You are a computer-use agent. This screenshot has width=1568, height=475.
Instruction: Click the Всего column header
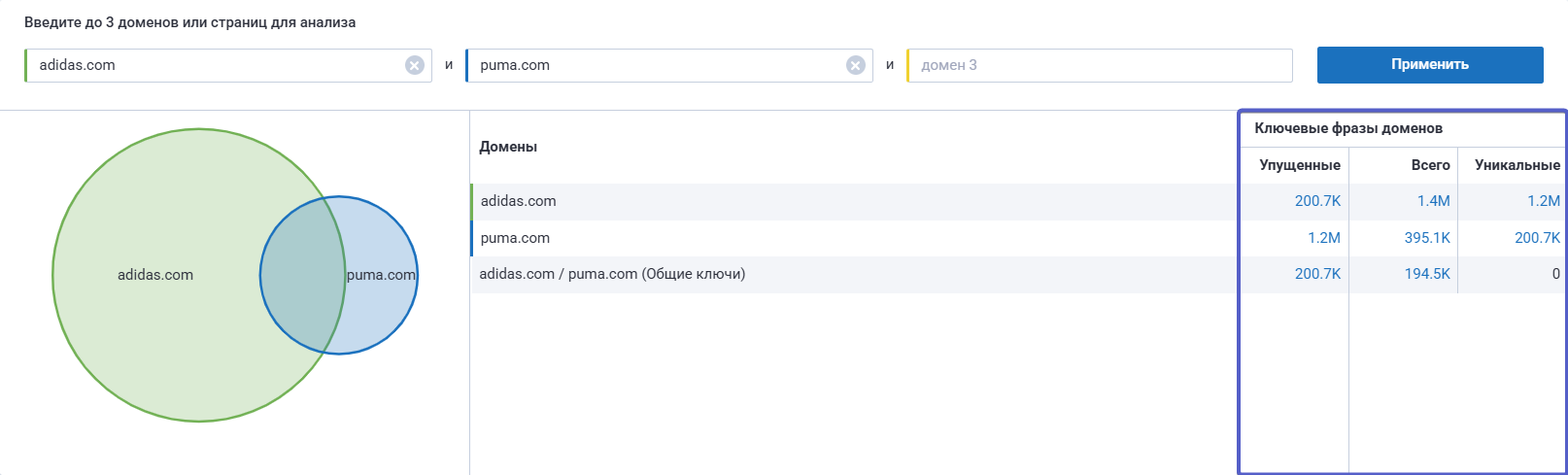pos(1430,165)
